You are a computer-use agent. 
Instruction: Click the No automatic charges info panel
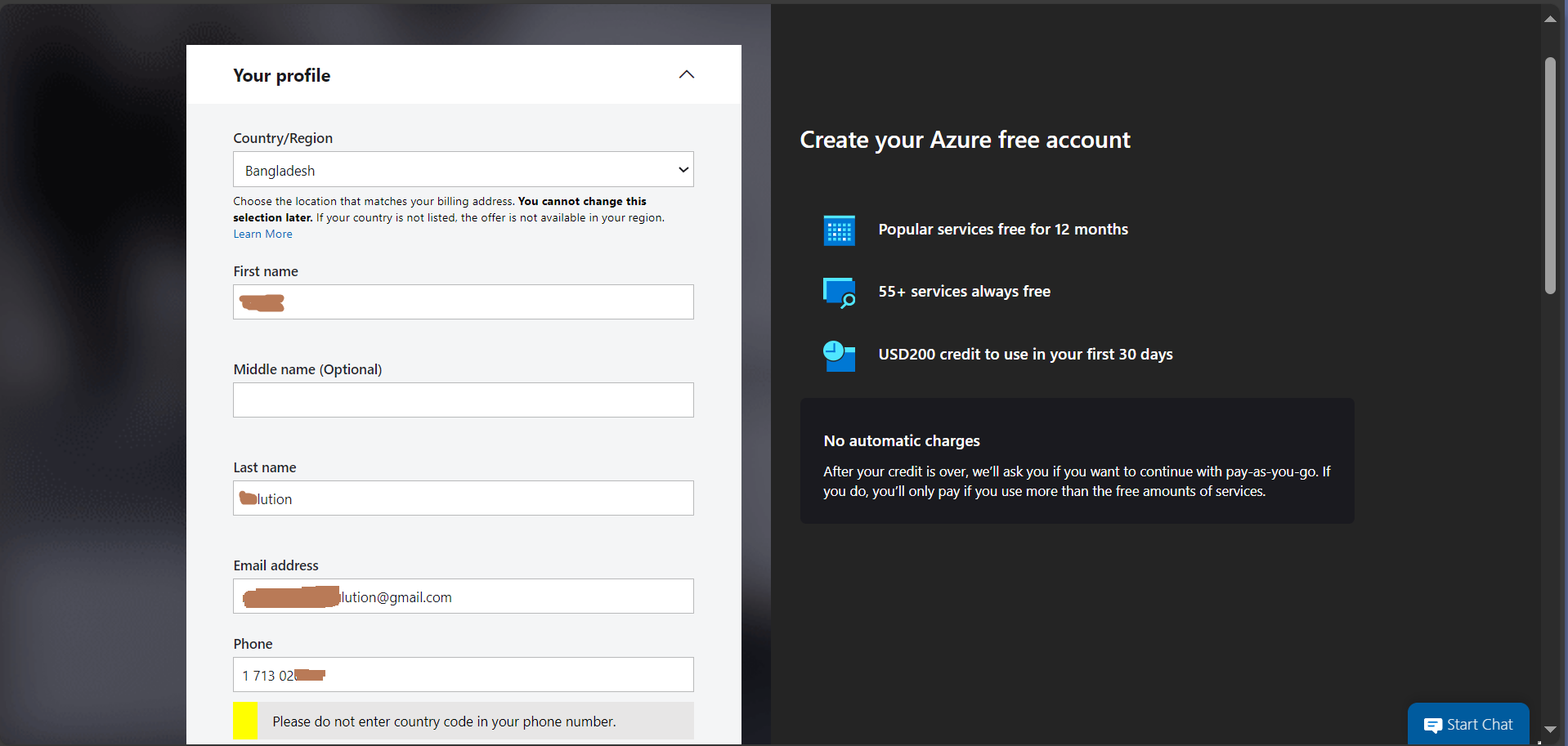1077,461
